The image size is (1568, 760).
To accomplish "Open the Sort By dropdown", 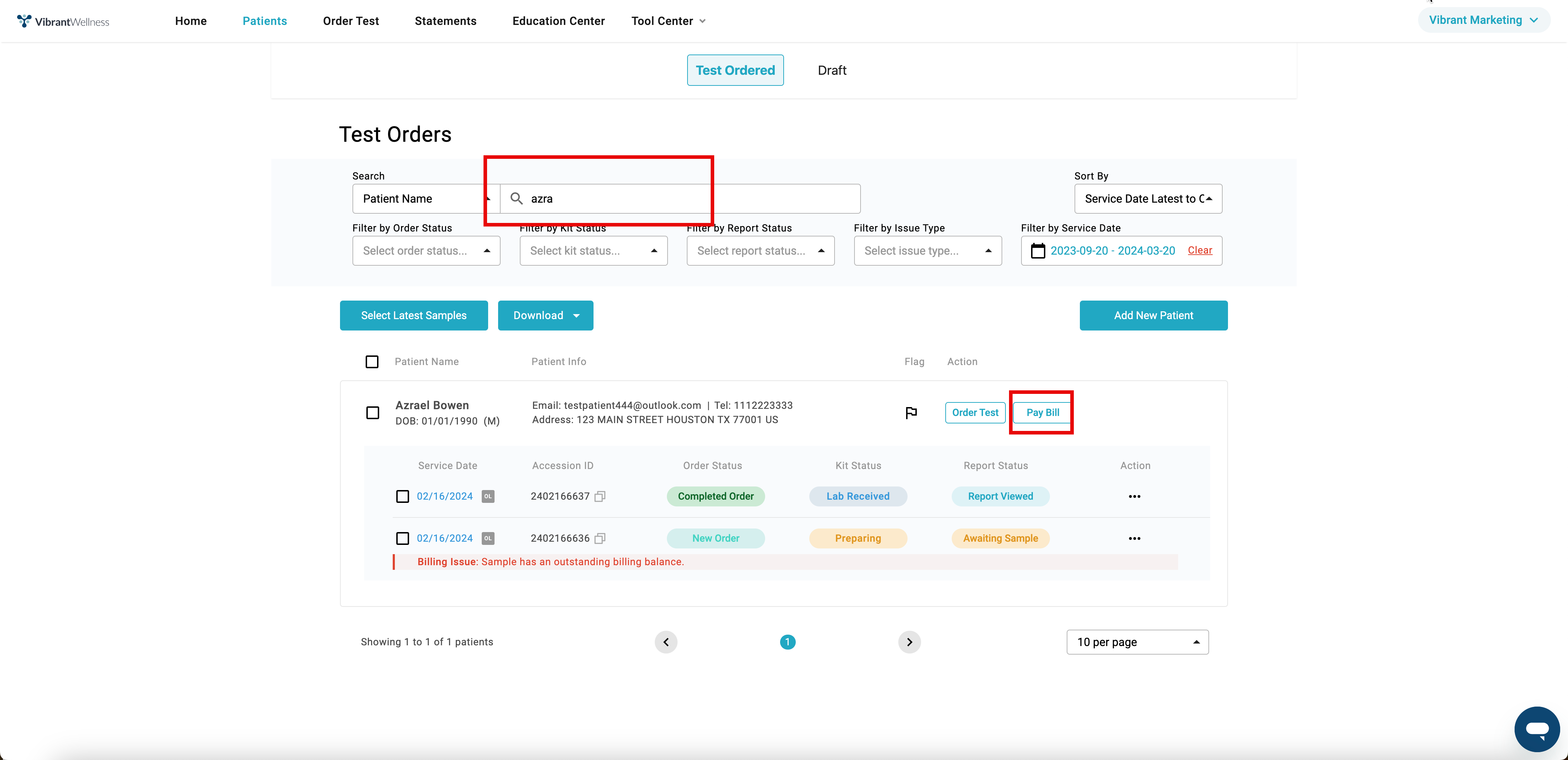I will [1148, 198].
